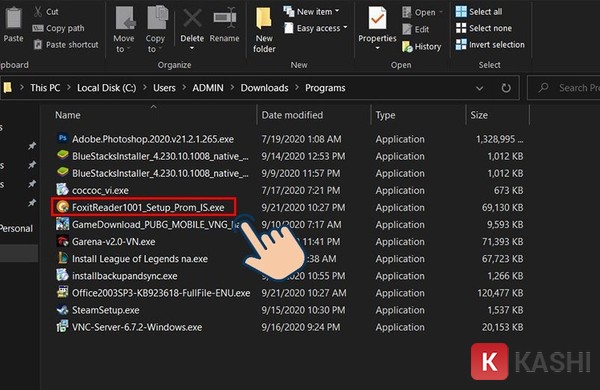Viewport: 600px width, 390px height.
Task: Open the New item dropdown
Action: coord(311,11)
